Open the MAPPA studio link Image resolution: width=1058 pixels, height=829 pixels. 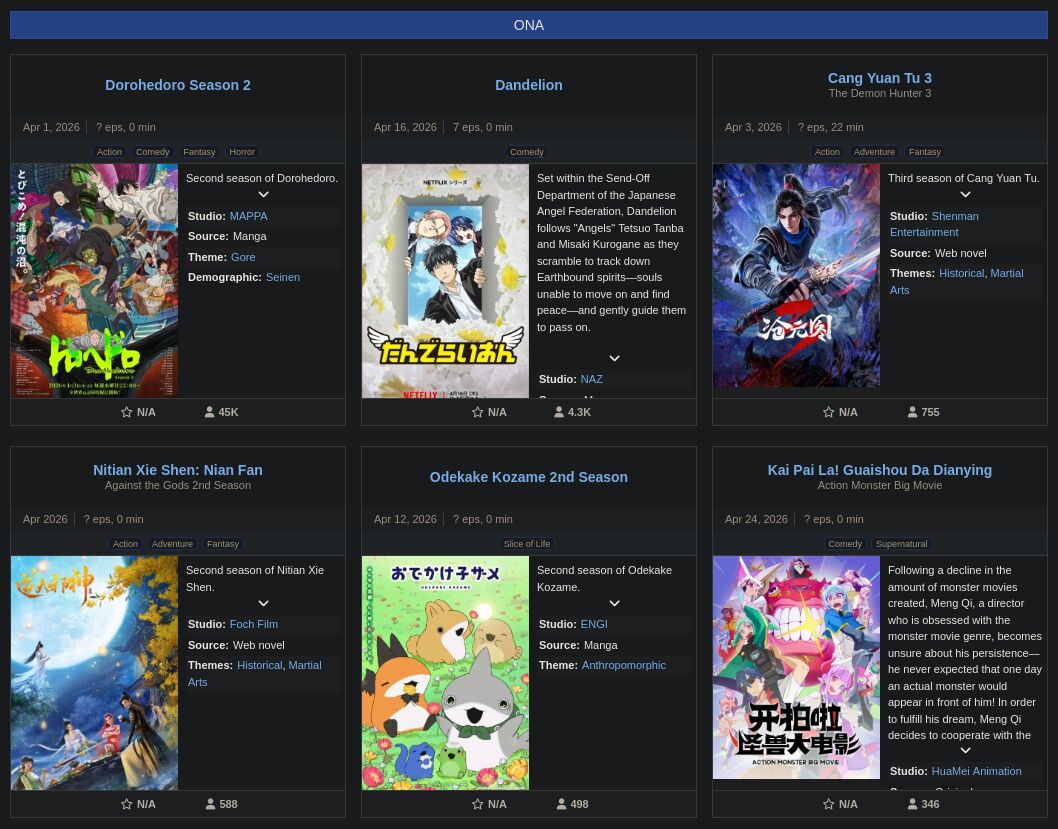coord(248,216)
